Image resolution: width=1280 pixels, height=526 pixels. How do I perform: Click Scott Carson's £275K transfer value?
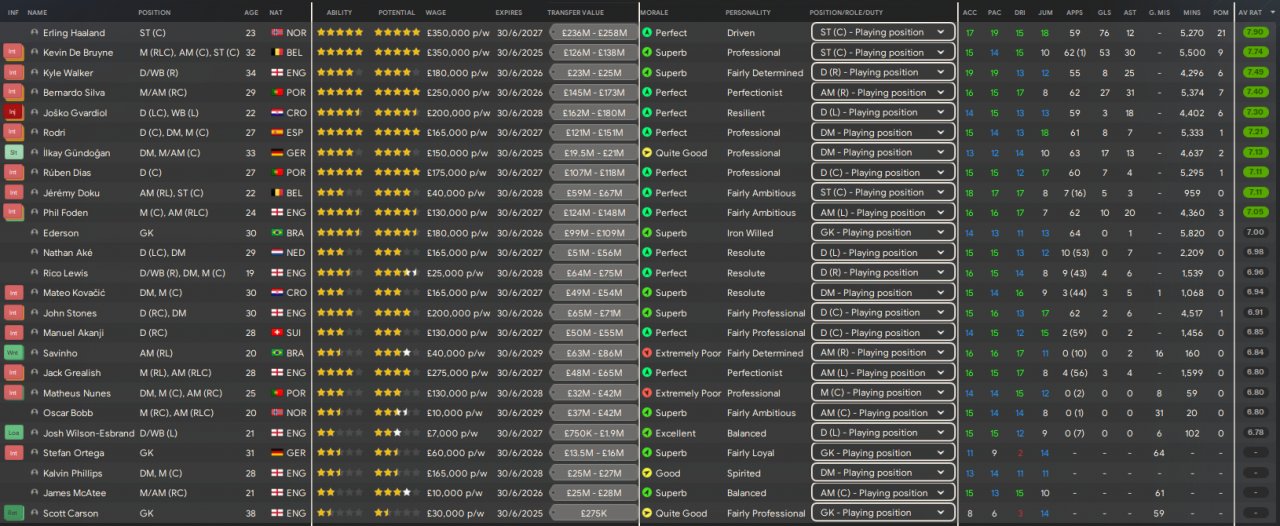tap(594, 512)
